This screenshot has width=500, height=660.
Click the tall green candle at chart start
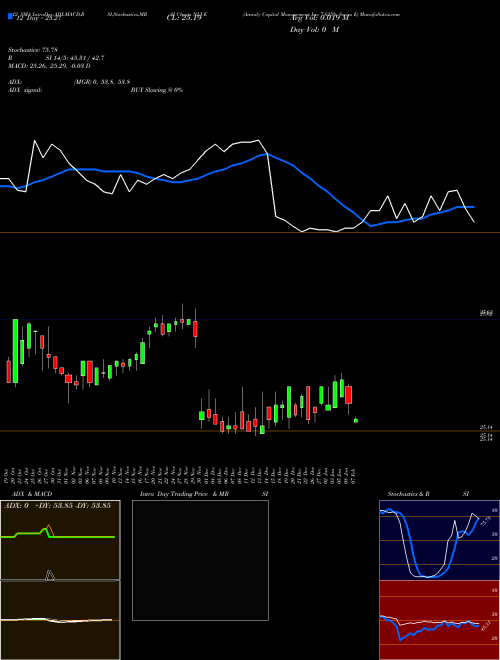pyautogui.click(x=16, y=351)
